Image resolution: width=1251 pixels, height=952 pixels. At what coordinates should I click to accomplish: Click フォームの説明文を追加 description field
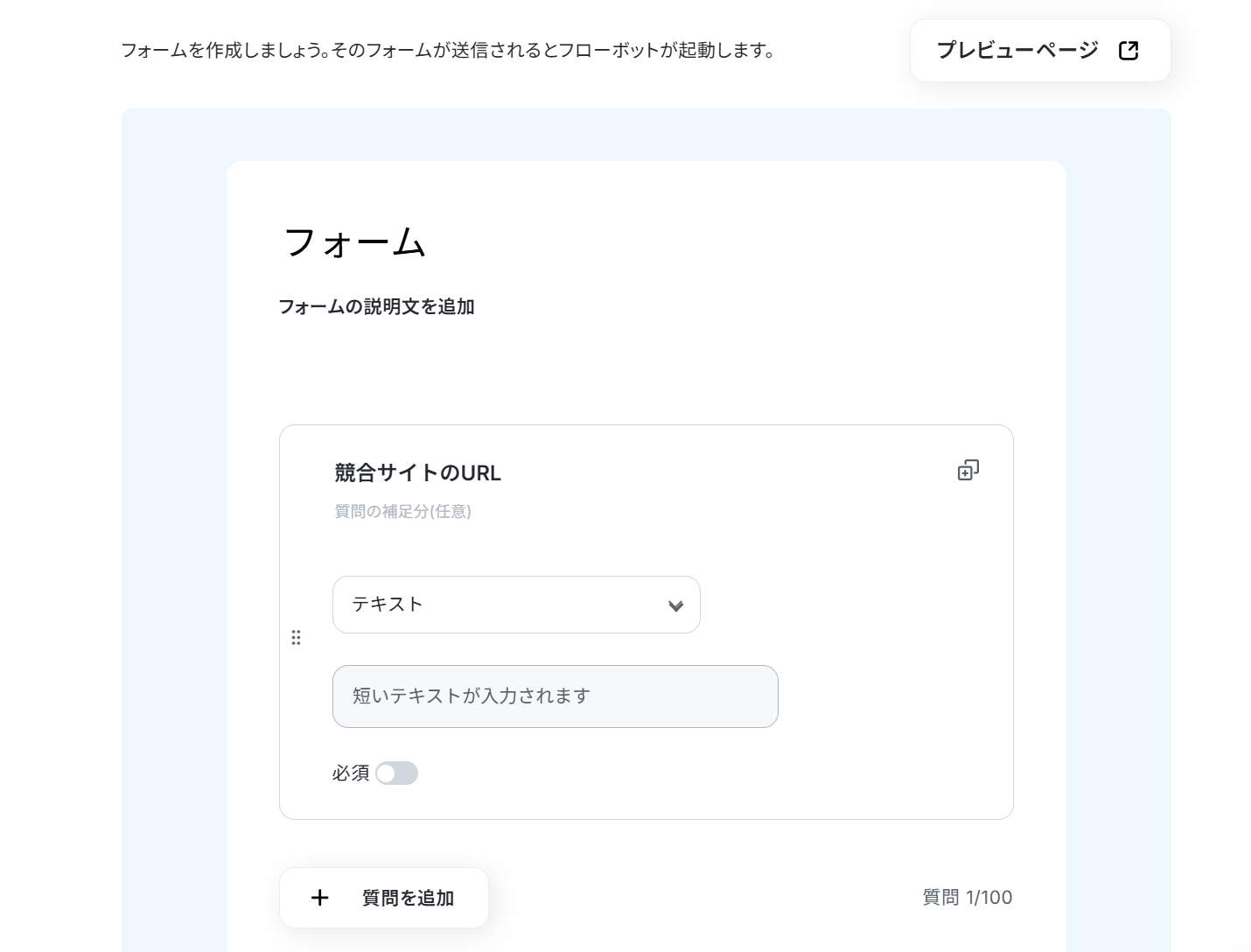376,307
